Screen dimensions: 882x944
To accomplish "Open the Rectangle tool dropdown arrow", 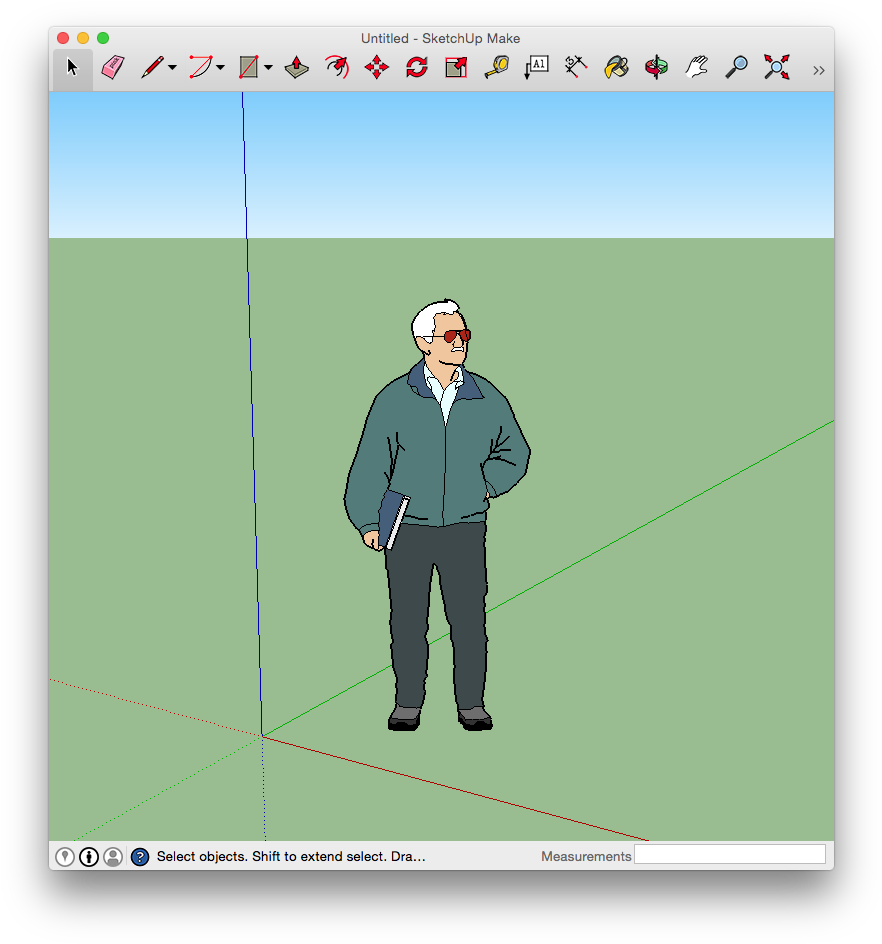I will click(x=266, y=68).
